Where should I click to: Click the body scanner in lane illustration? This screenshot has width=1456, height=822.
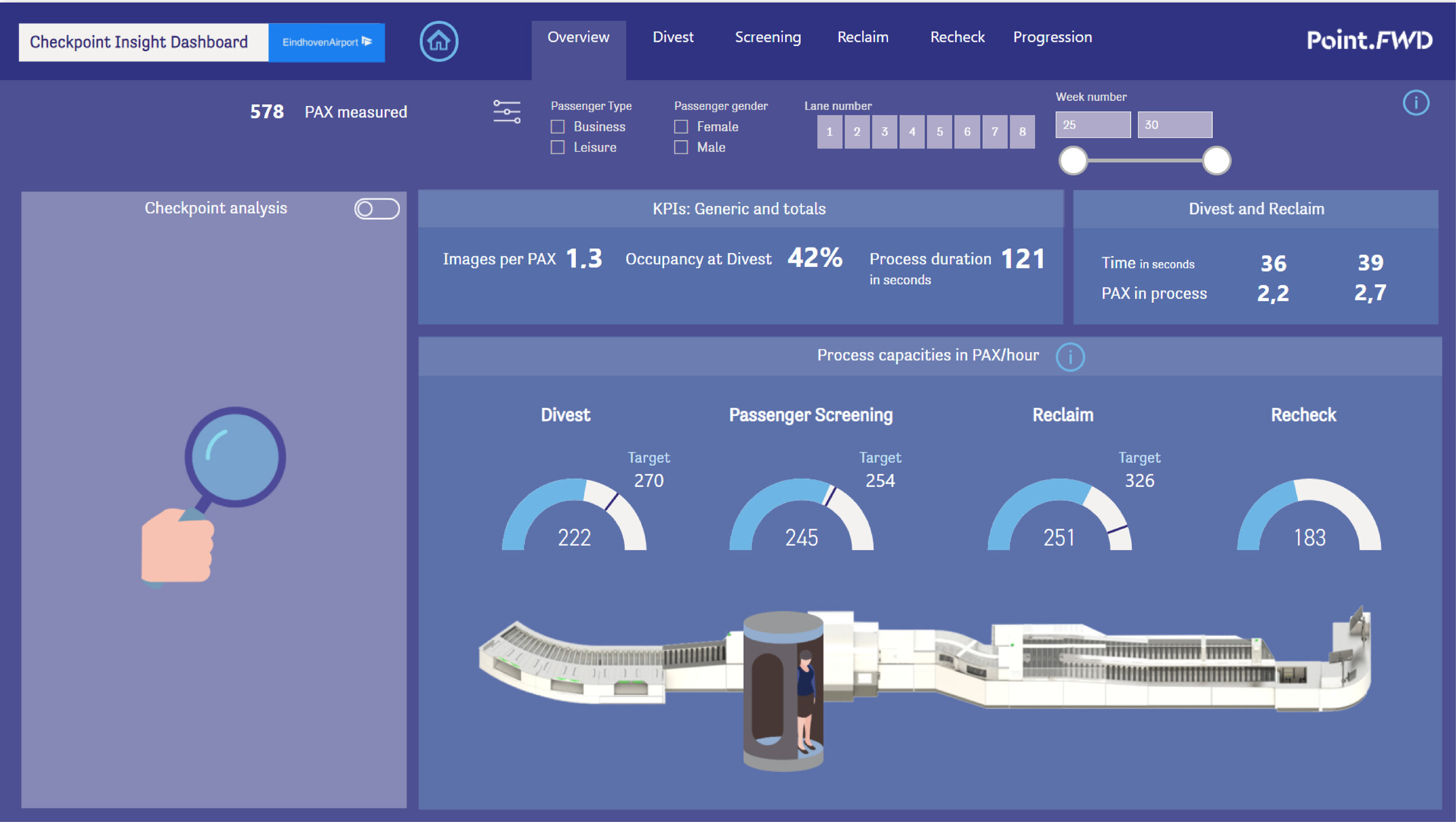783,691
